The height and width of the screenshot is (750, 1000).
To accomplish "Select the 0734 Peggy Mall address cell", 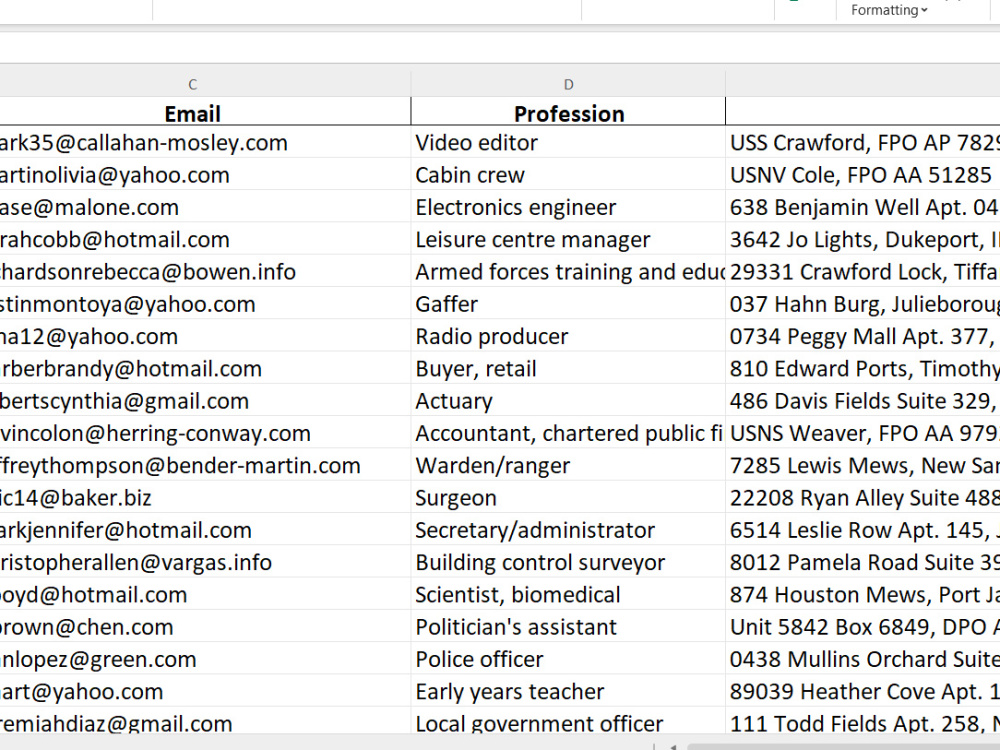I will (x=863, y=336).
